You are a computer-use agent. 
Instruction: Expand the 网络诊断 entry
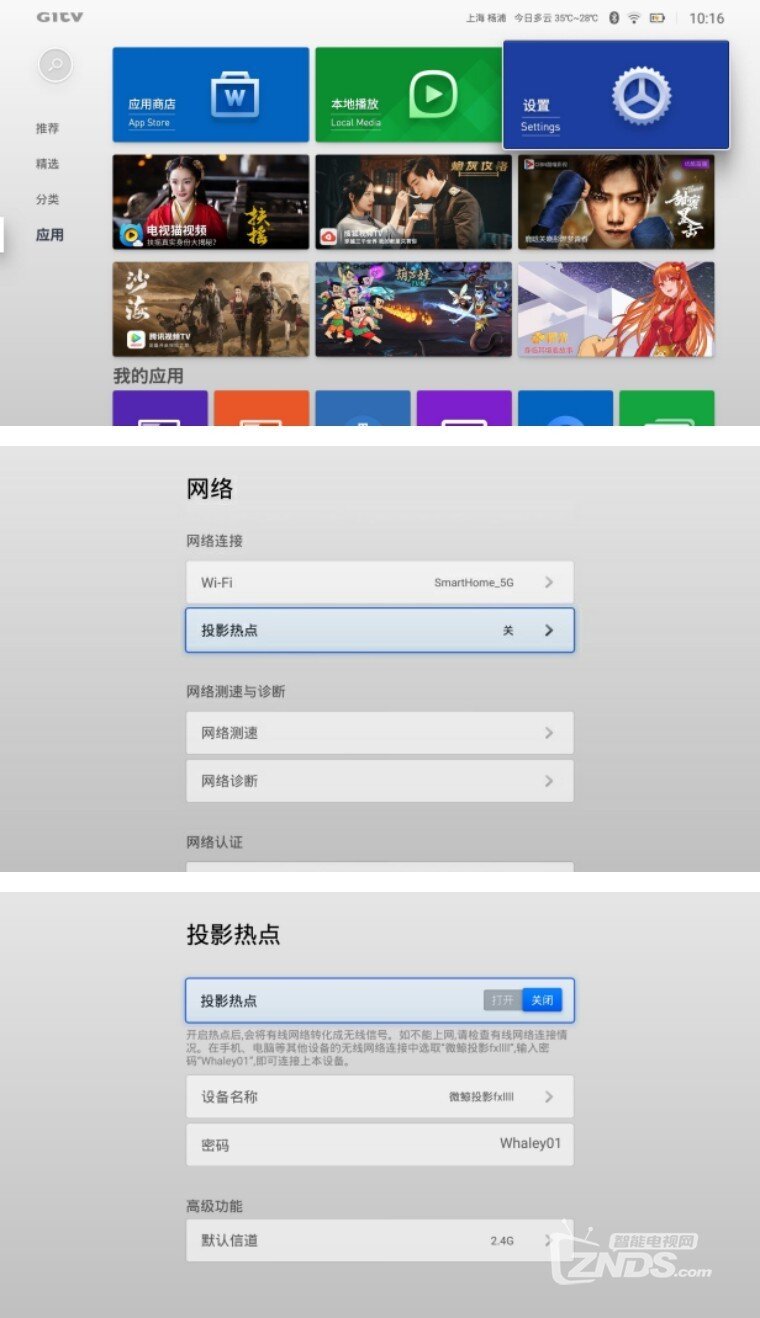pyautogui.click(x=380, y=781)
